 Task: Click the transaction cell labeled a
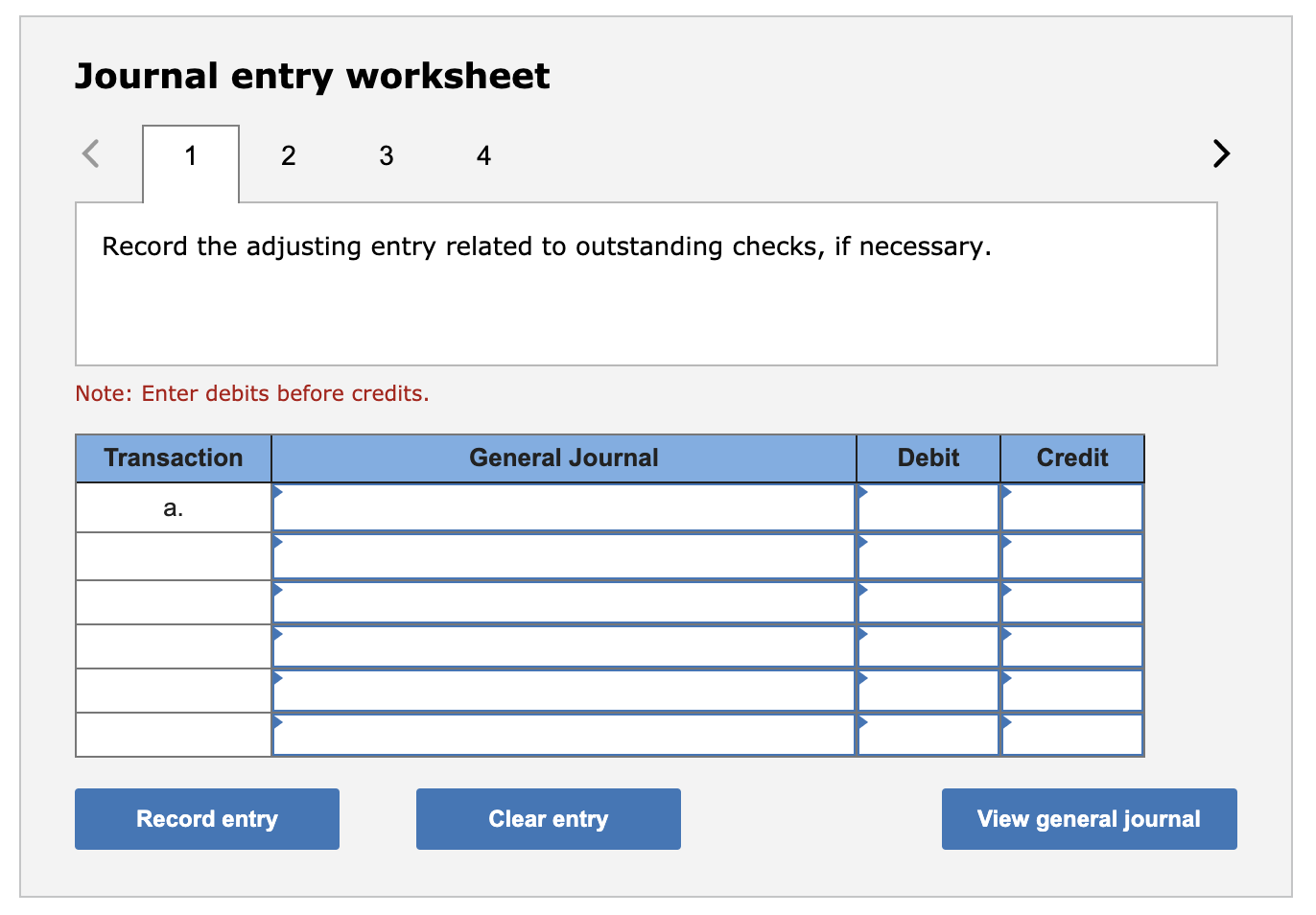coord(172,506)
